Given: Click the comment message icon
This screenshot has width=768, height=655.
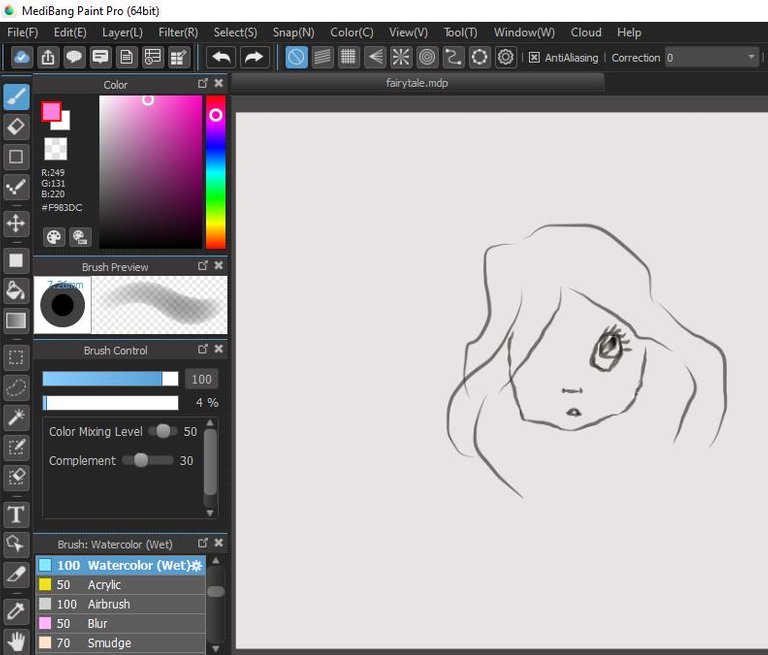Looking at the screenshot, I should (100, 57).
